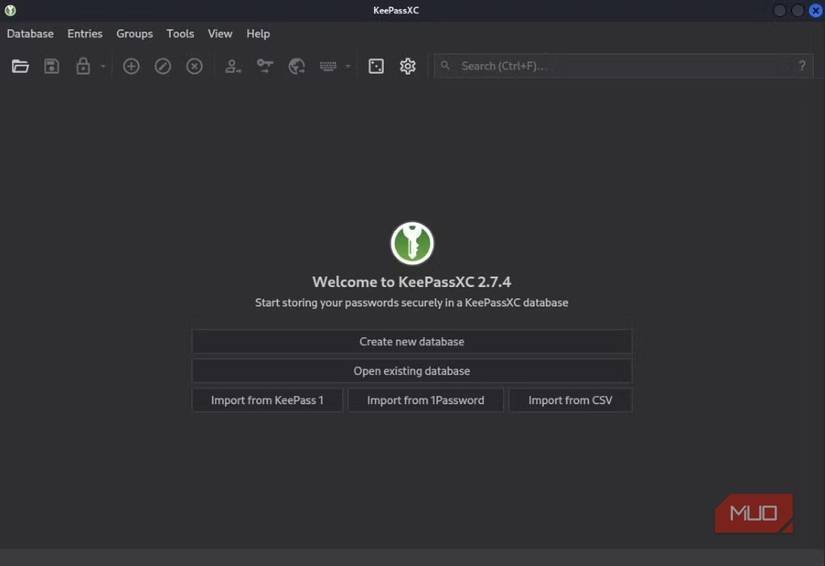Click the Save Database floppy icon
Viewport: 825px width, 566px height.
point(52,66)
